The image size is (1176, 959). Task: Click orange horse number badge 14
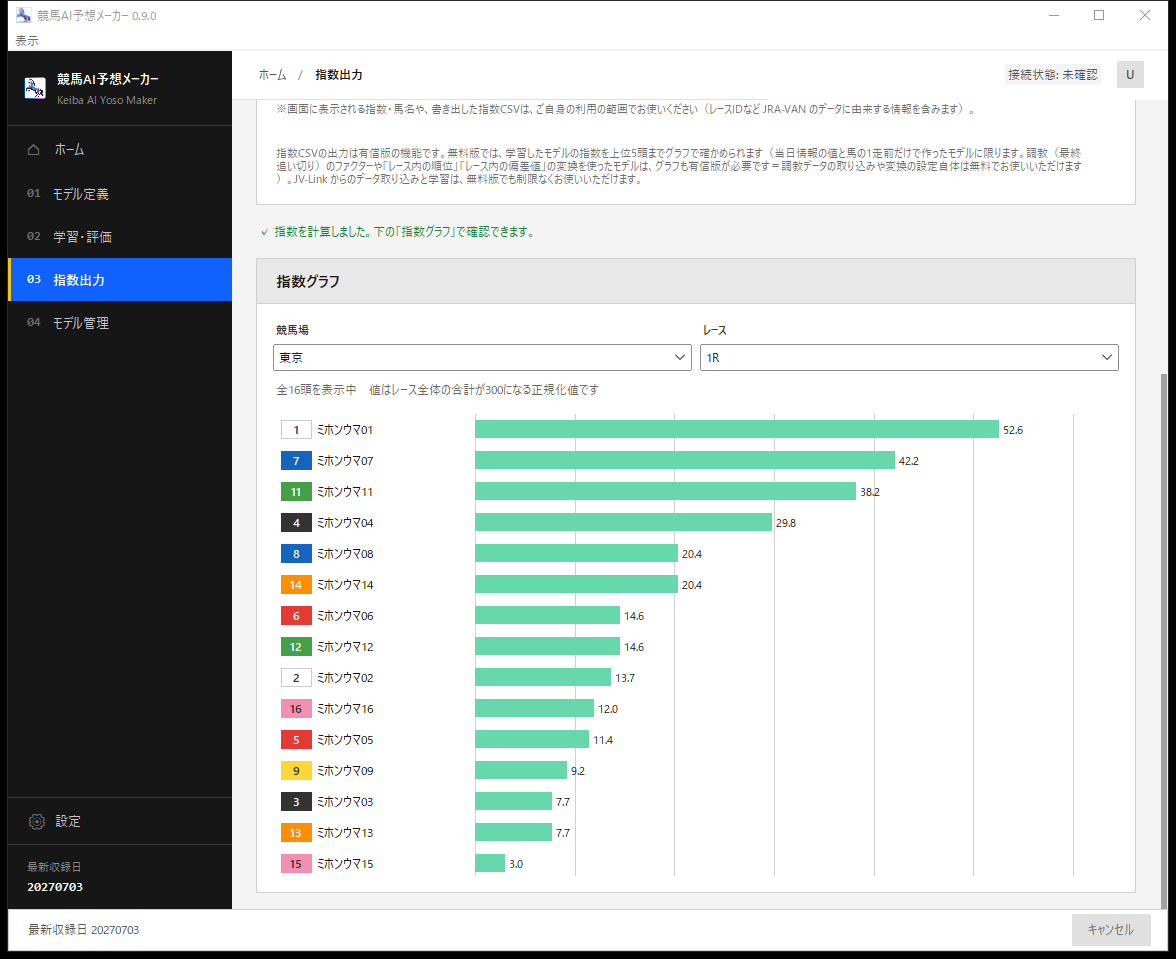(296, 585)
